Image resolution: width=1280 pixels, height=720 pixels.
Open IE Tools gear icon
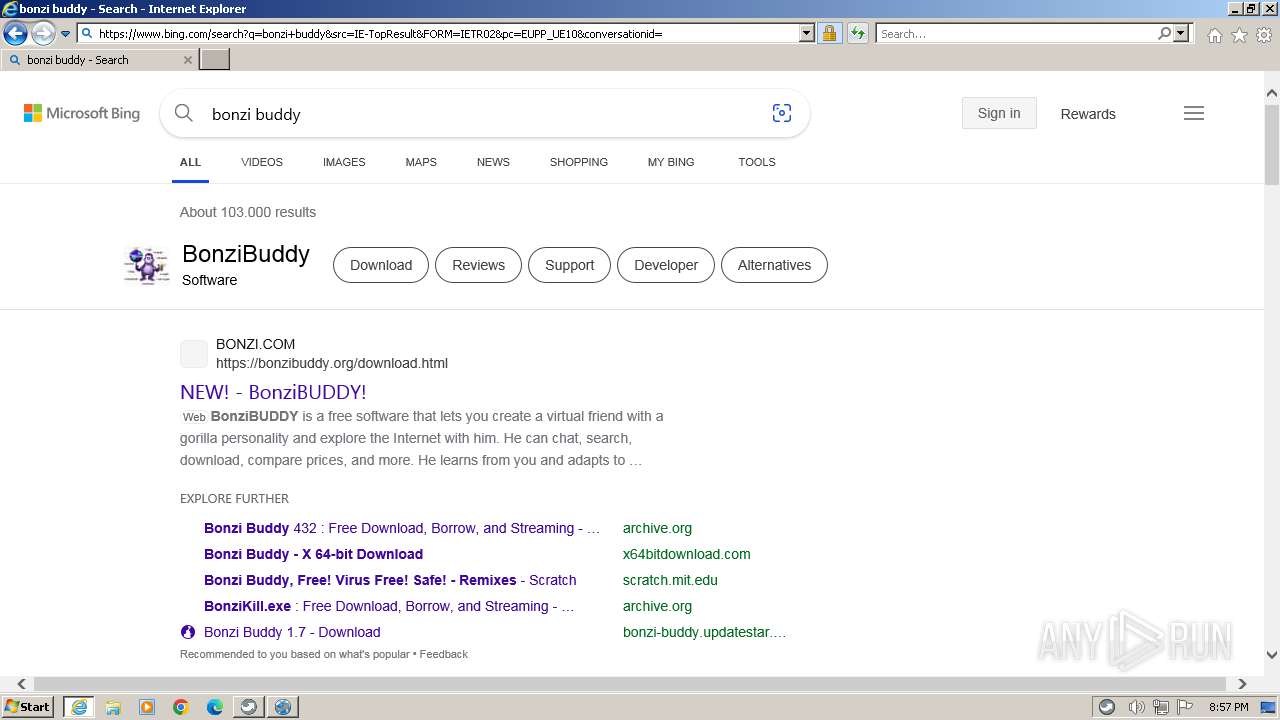click(x=1264, y=35)
